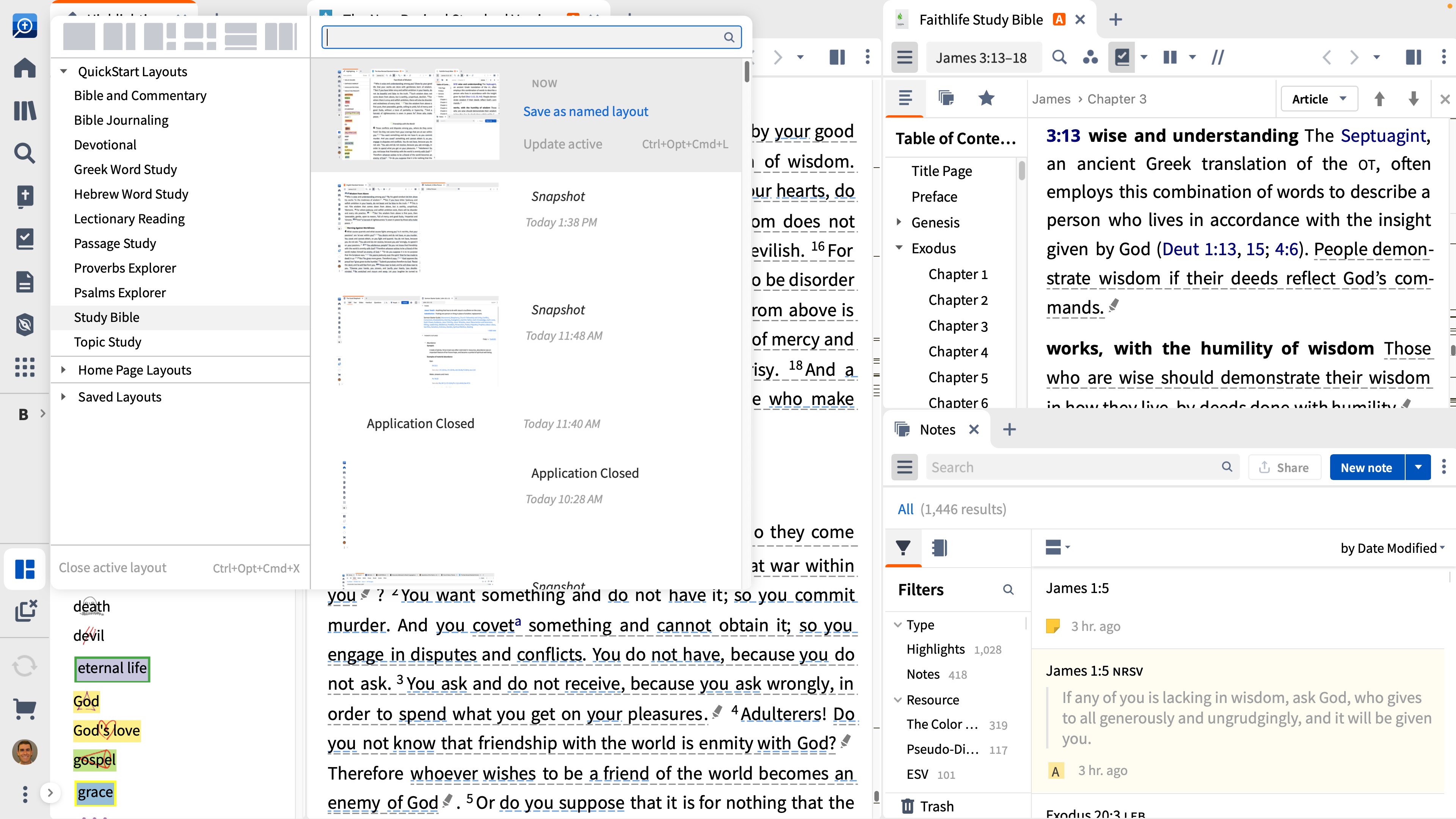Image resolution: width=1456 pixels, height=819 pixels.
Task: Select Bible and Commentary layout
Action: (140, 96)
